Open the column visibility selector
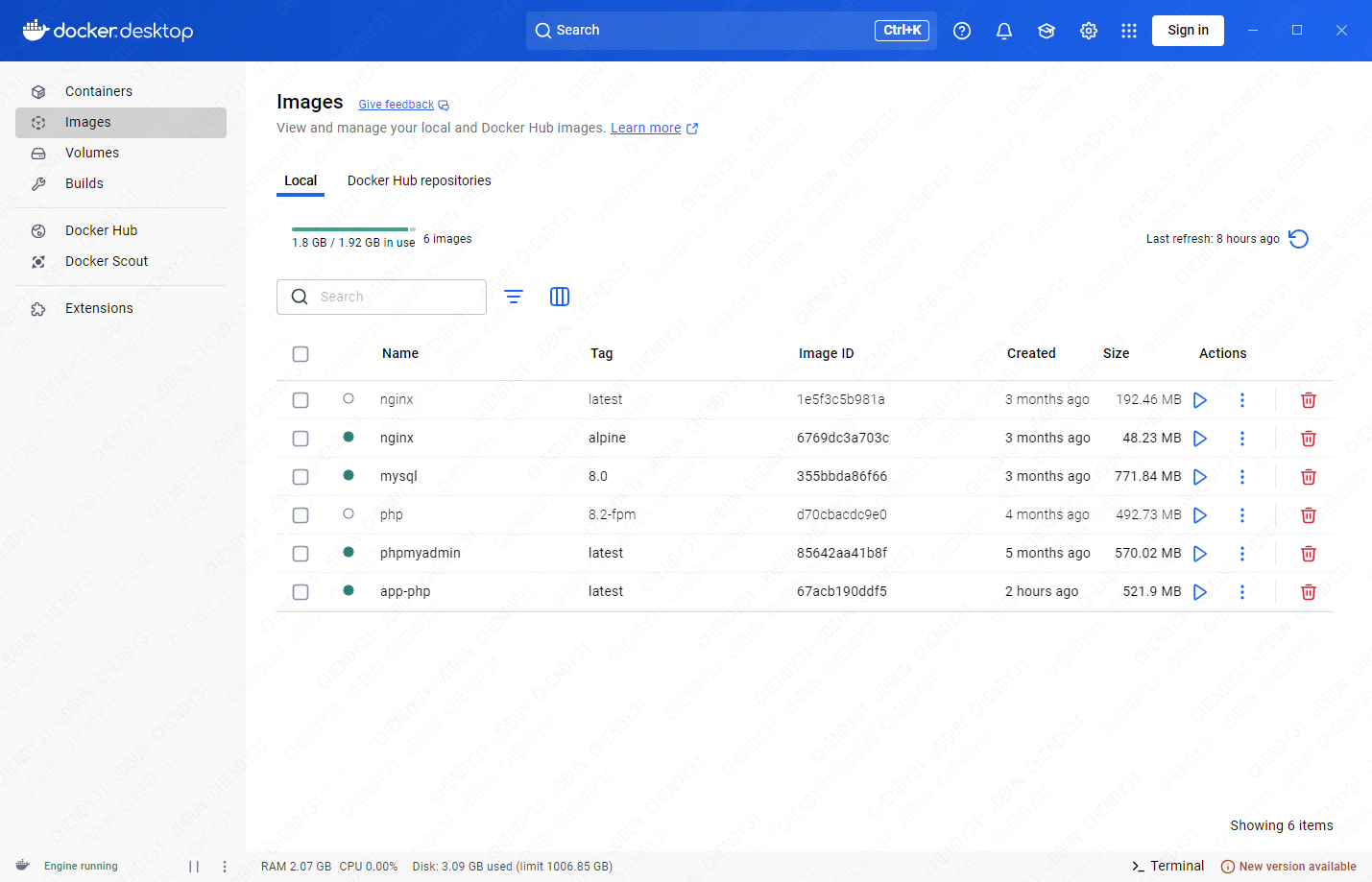Viewport: 1372px width, 882px height. point(560,297)
